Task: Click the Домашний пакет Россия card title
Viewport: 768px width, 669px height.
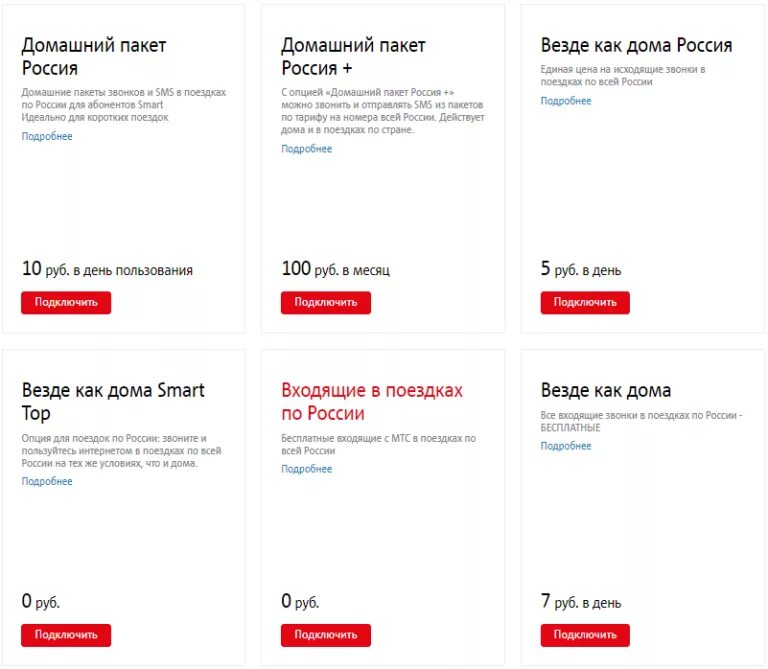Action: tap(94, 56)
